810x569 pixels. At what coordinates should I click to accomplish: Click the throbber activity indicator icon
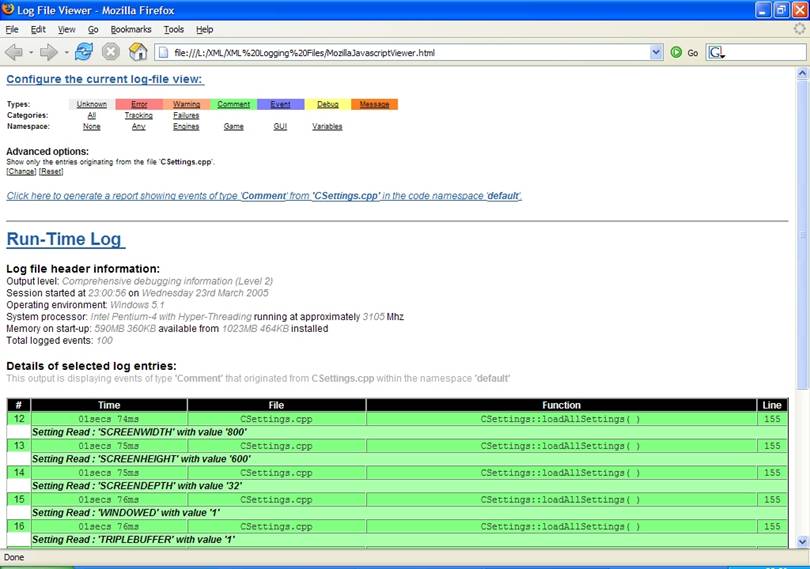click(x=800, y=29)
